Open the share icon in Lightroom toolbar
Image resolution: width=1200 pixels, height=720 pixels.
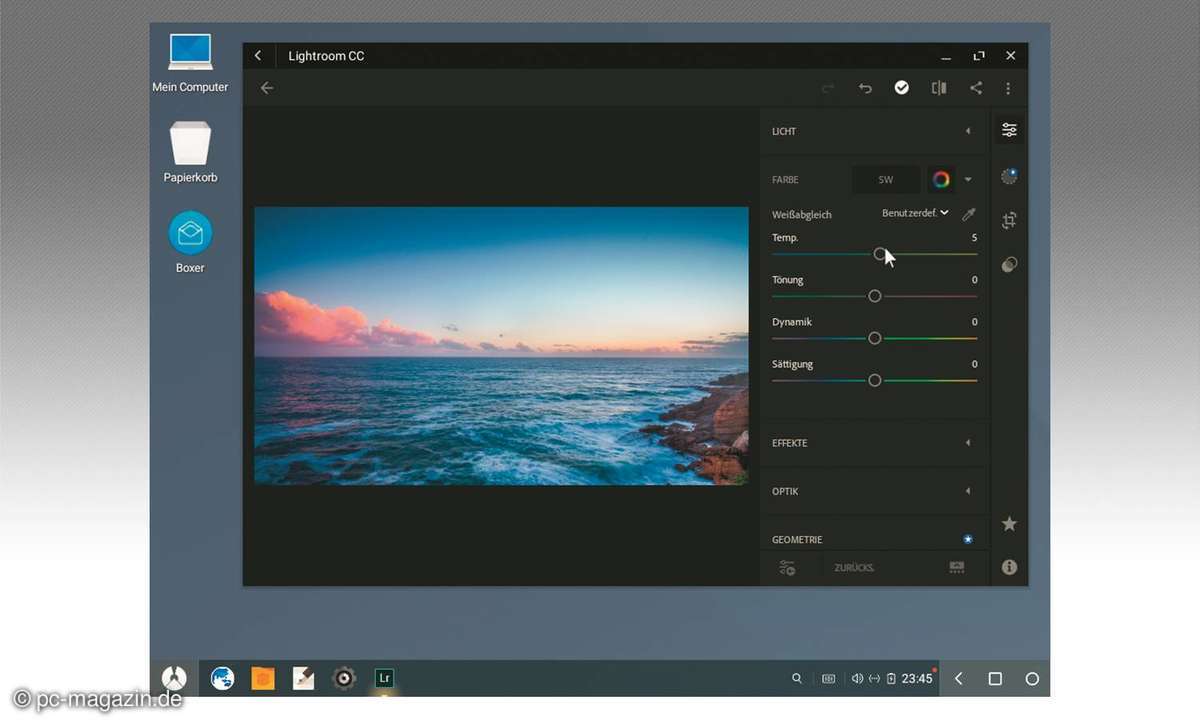[x=976, y=88]
